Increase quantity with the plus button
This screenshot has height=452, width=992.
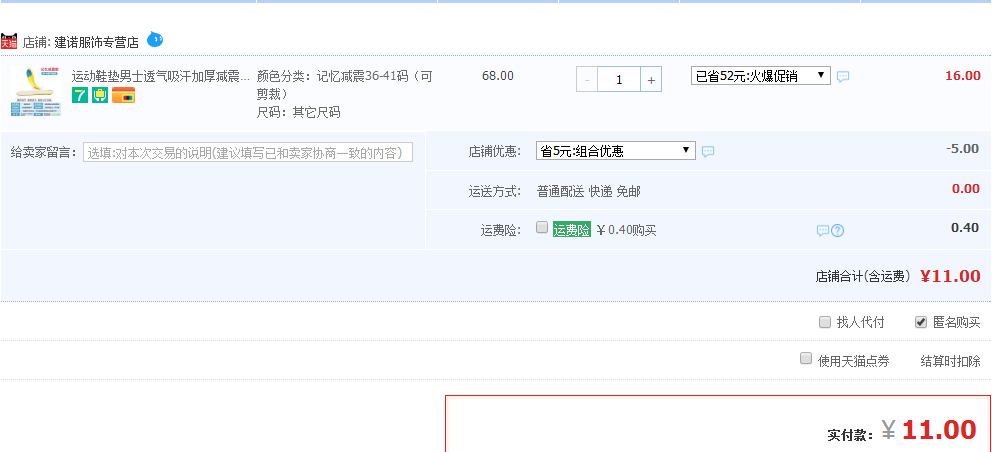[x=651, y=79]
